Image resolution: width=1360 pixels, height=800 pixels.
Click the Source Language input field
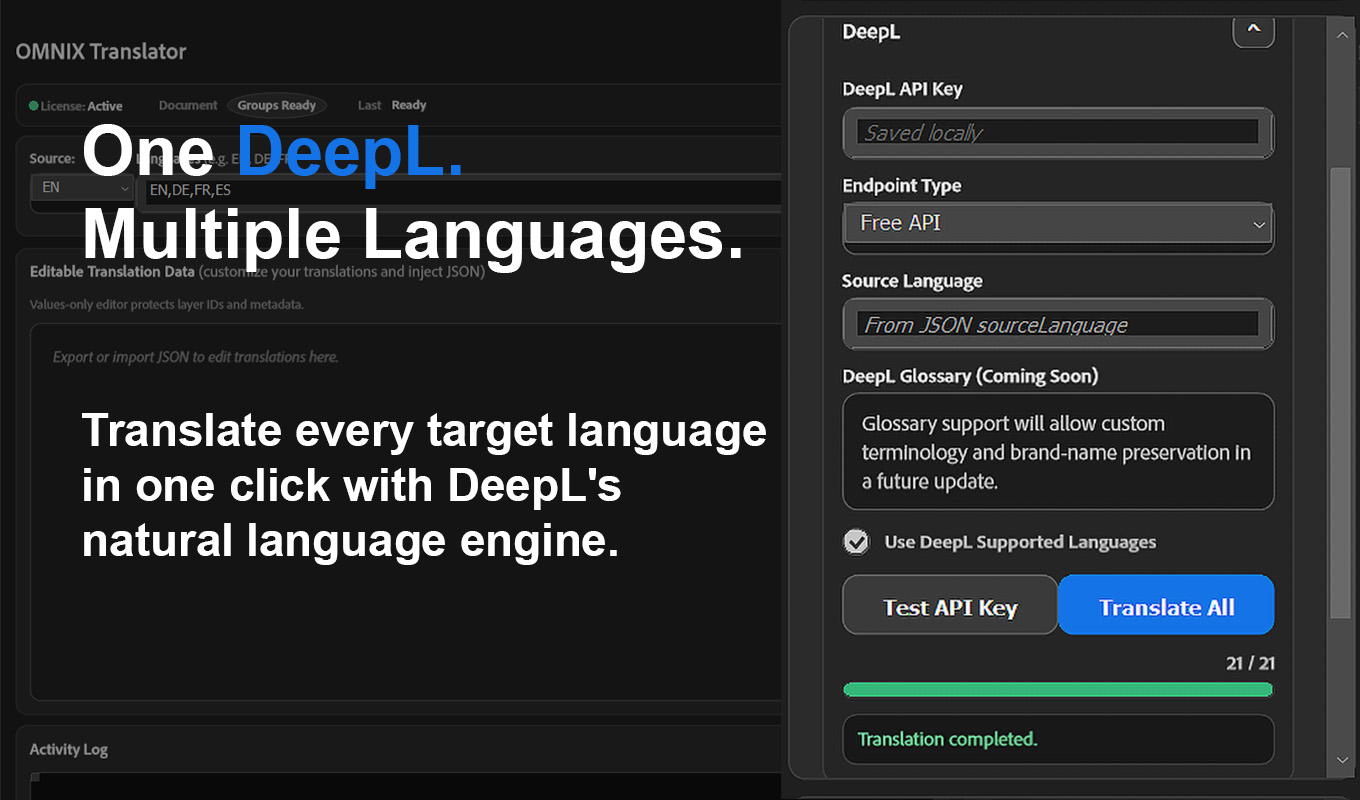(x=1058, y=324)
